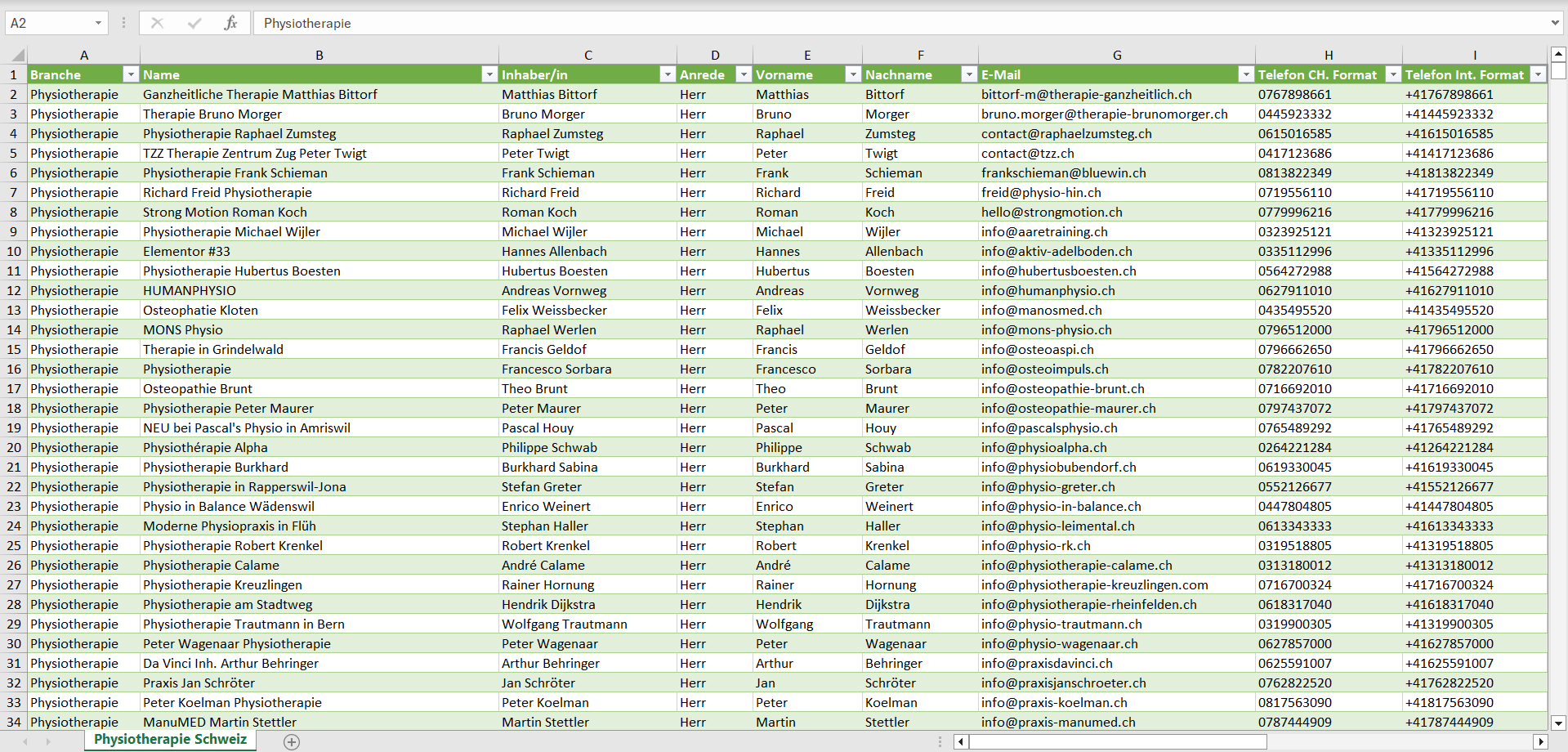Open the Inhaber/in column filter dropdown
The height and width of the screenshot is (752, 1568).
tap(668, 74)
